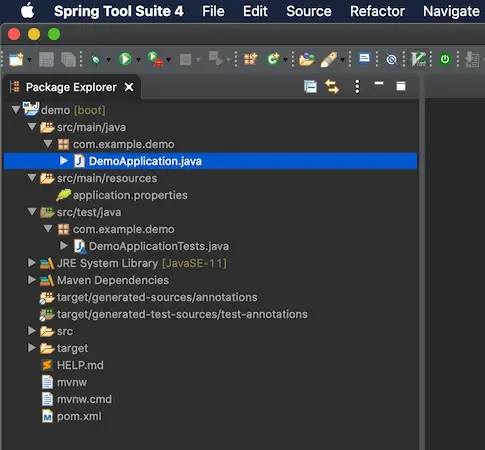
Task: Click the Debug bug toolbar icon
Action: [x=96, y=60]
